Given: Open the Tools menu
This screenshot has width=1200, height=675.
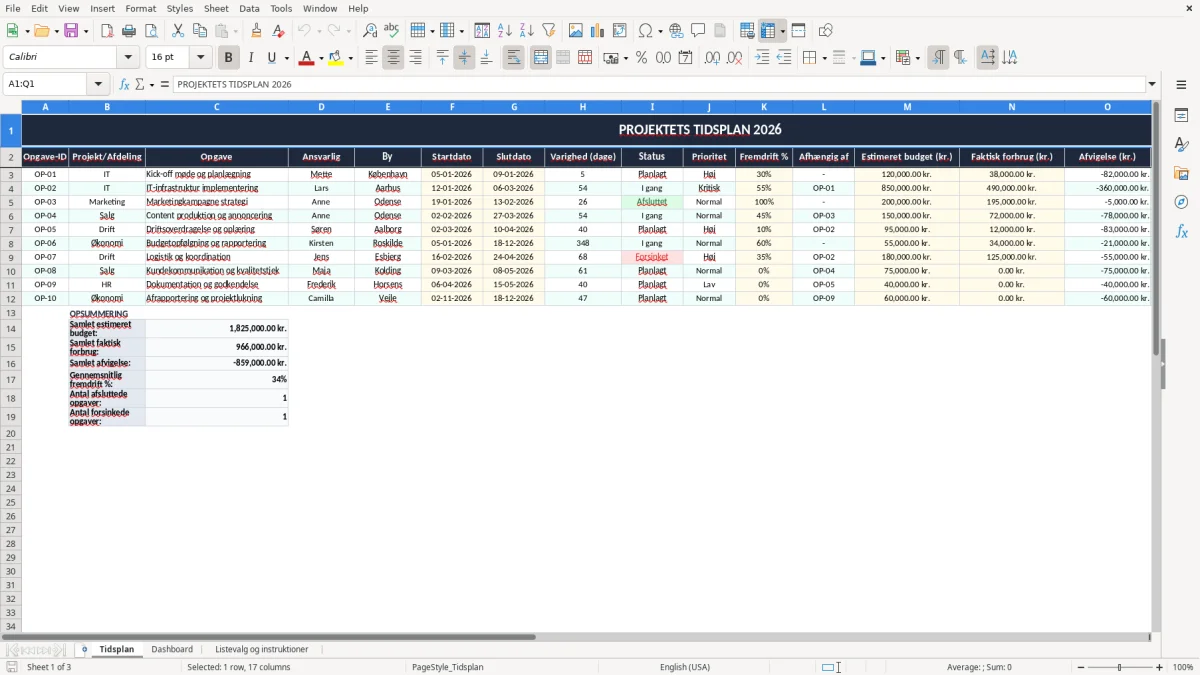Looking at the screenshot, I should point(281,8).
